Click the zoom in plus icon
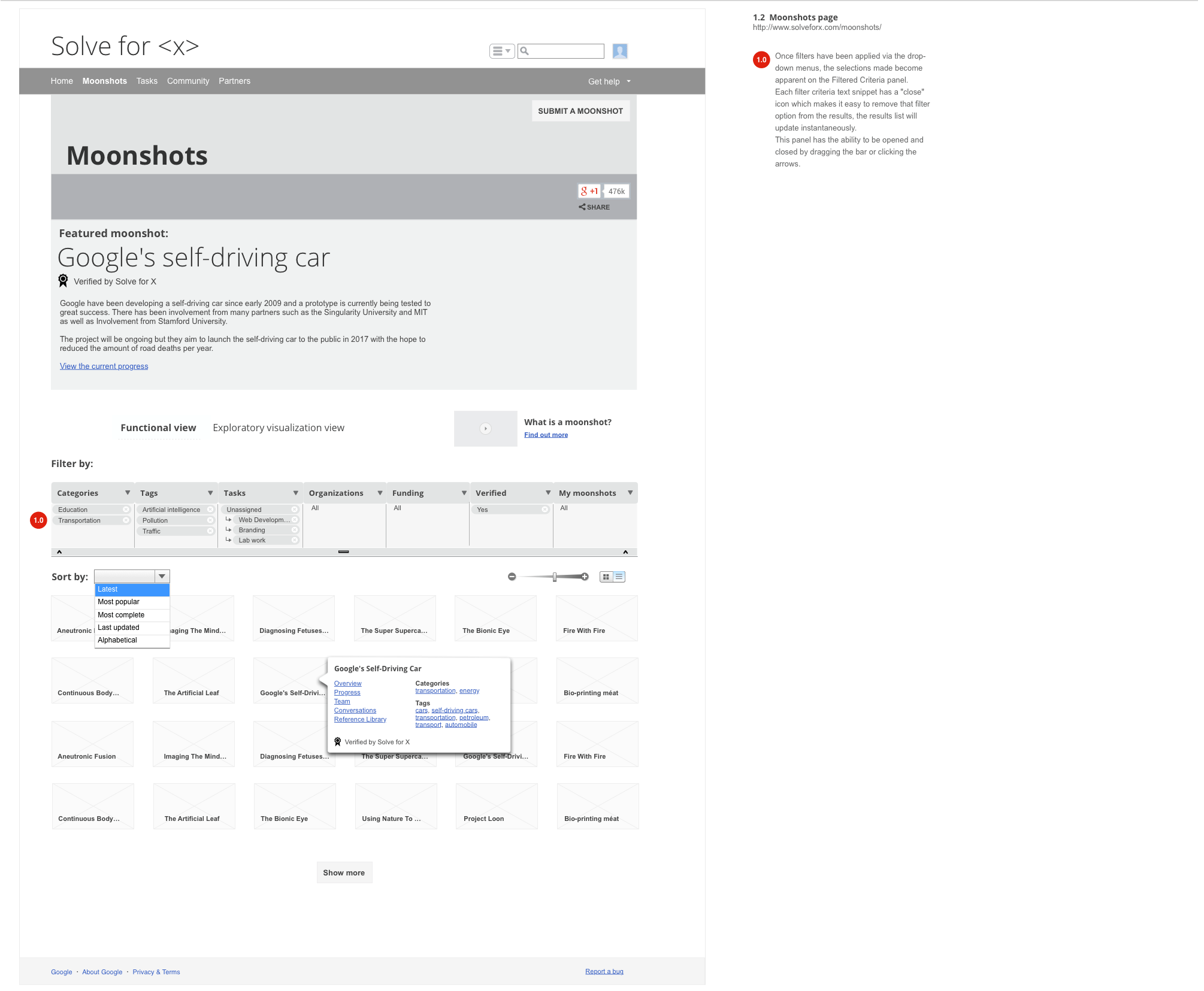 pos(585,577)
